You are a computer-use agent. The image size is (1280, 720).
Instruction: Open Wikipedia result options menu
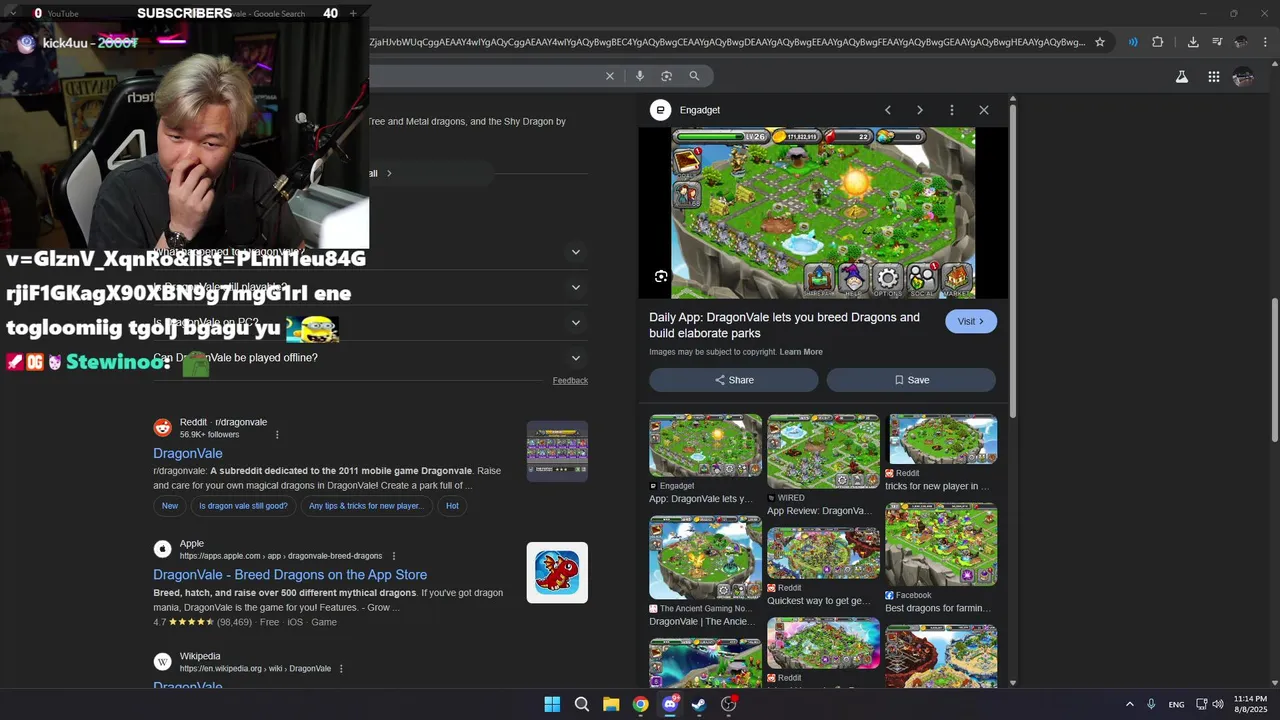pos(341,668)
